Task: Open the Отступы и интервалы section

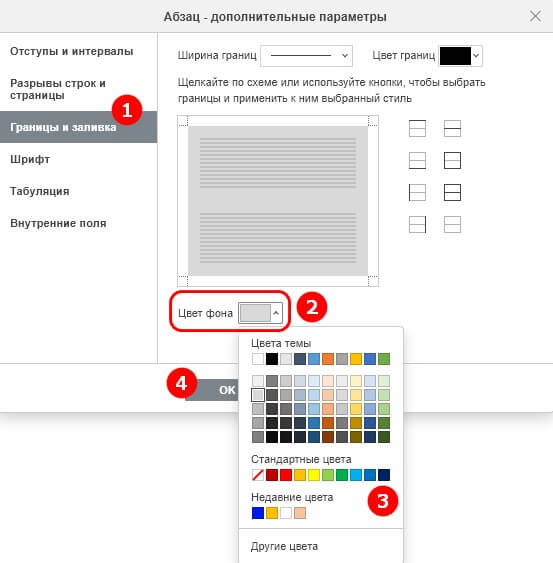Action: (x=71, y=51)
